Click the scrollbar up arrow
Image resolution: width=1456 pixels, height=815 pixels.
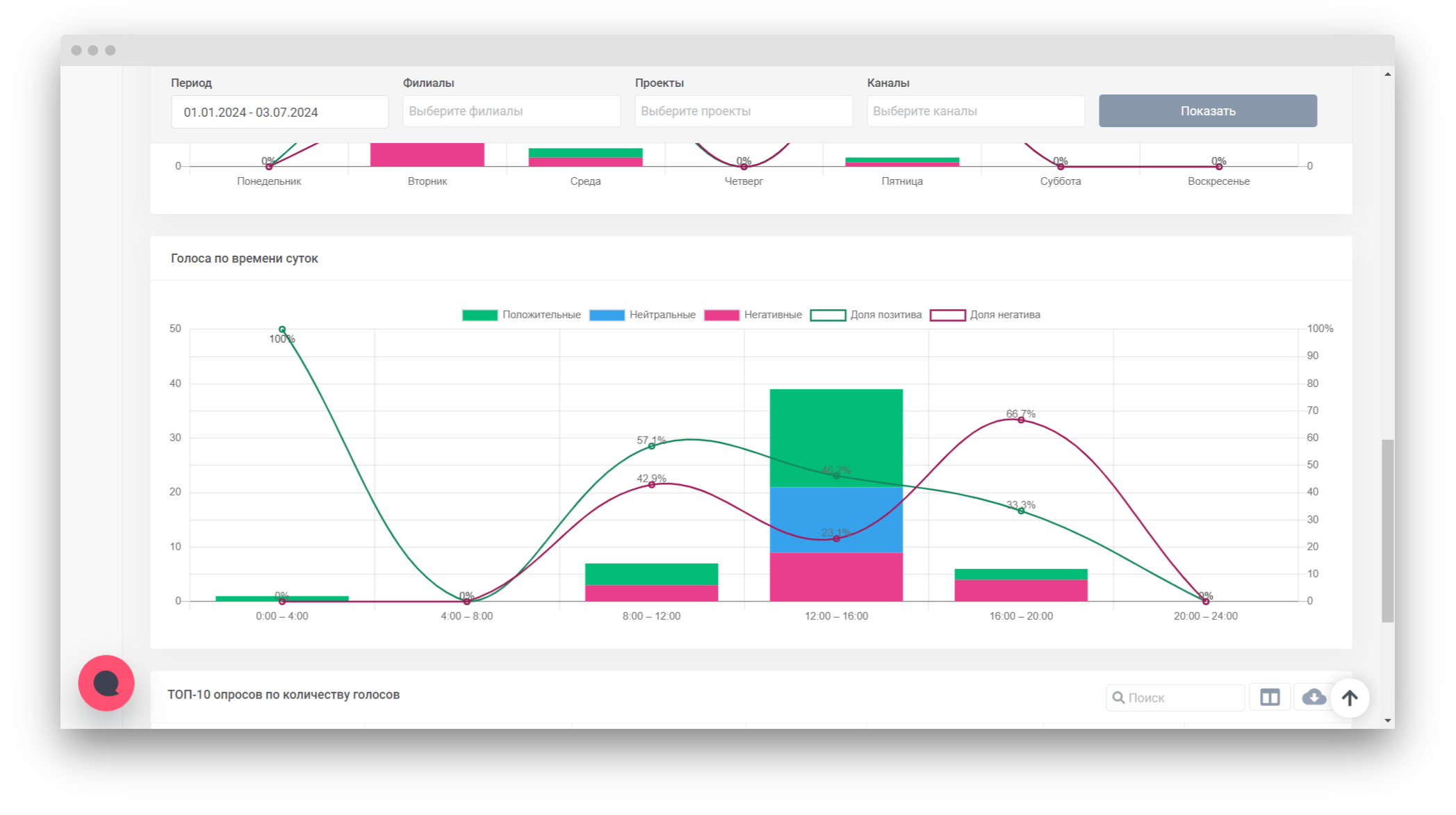pos(1388,74)
